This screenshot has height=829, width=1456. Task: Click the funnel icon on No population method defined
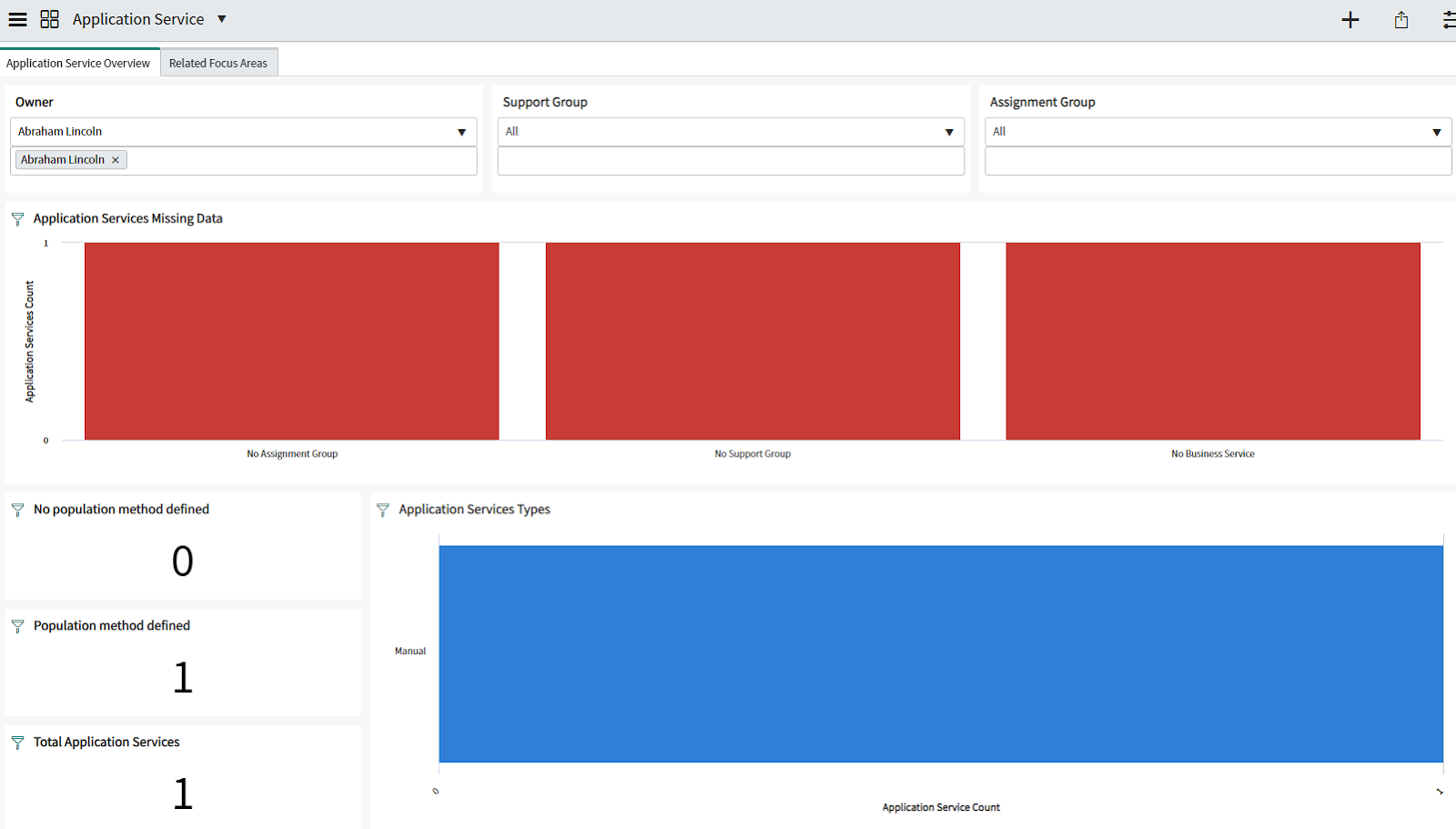pyautogui.click(x=17, y=510)
